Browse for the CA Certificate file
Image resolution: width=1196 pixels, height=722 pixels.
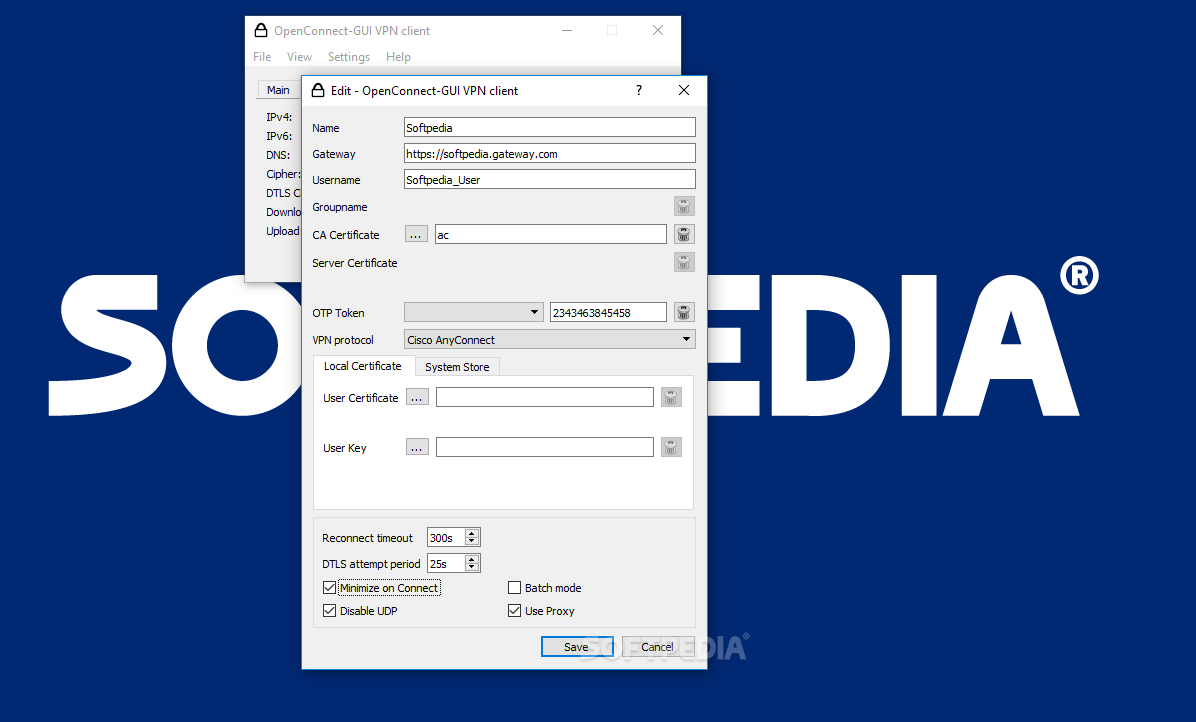pyautogui.click(x=416, y=234)
